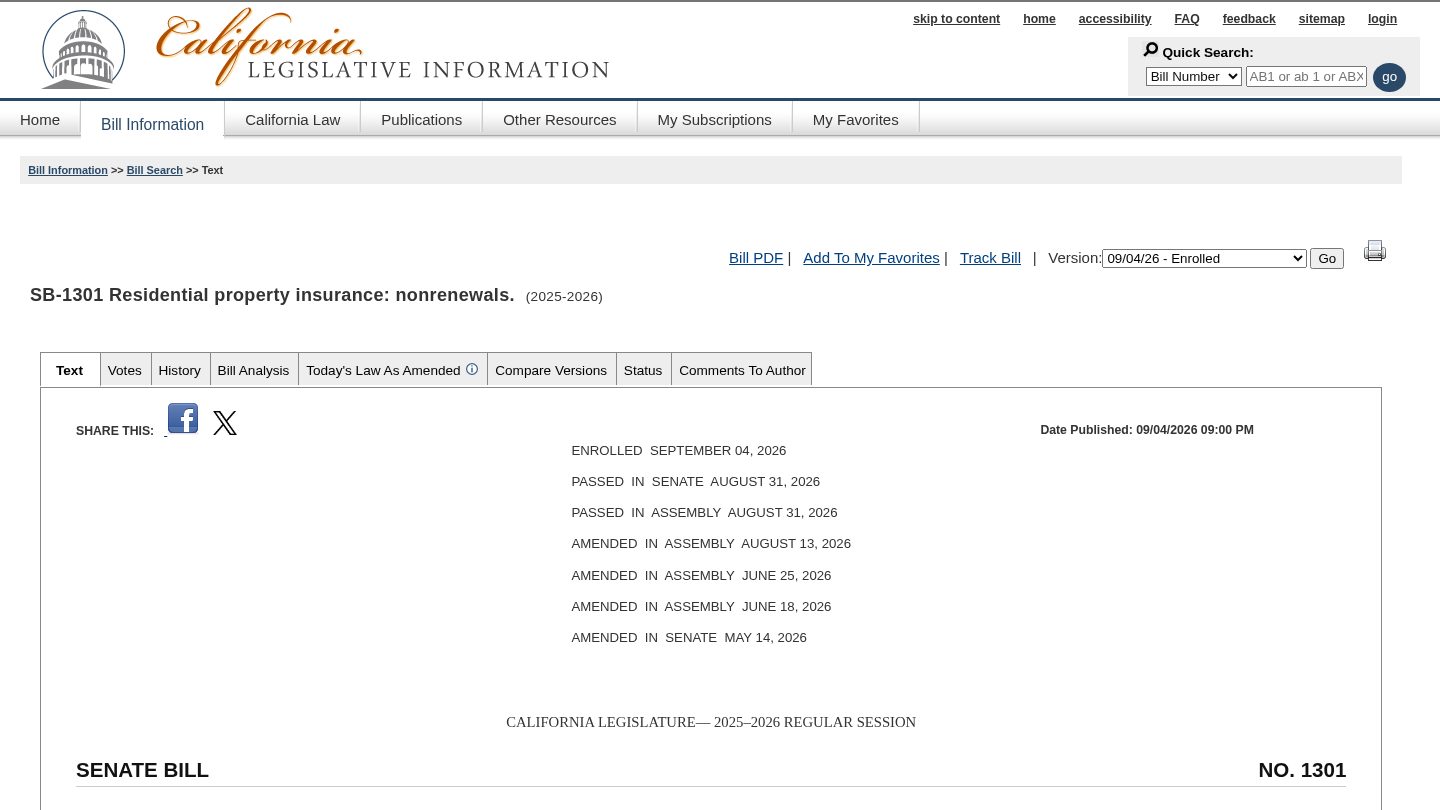Click the Bill Information breadcrumb link

[x=68, y=170]
